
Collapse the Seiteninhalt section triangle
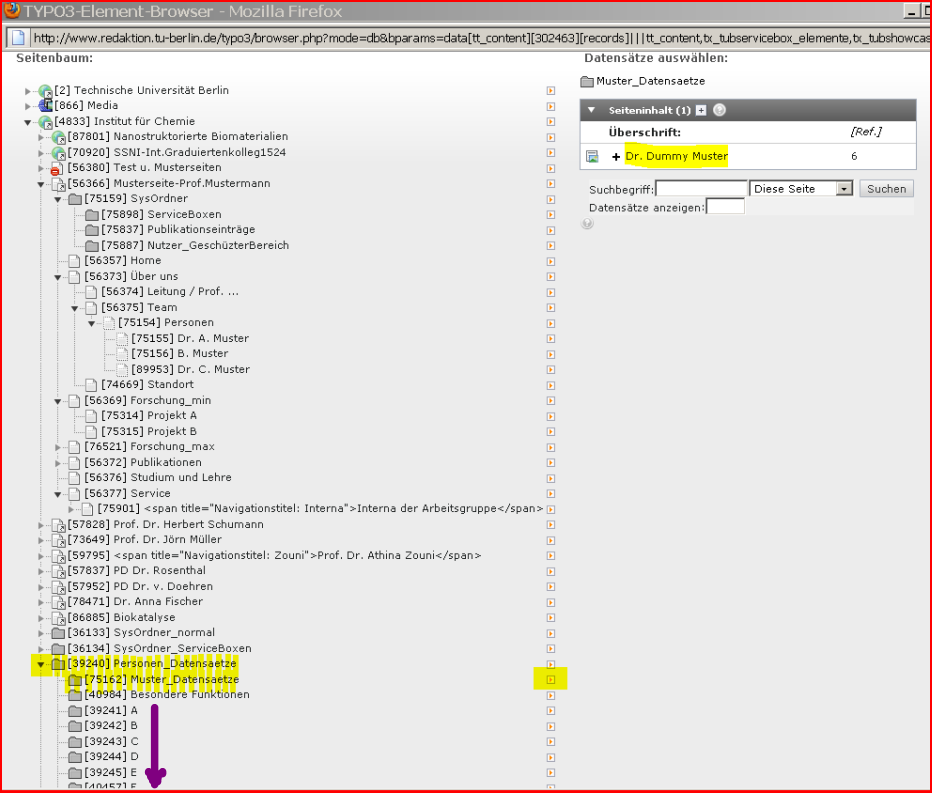[x=592, y=111]
